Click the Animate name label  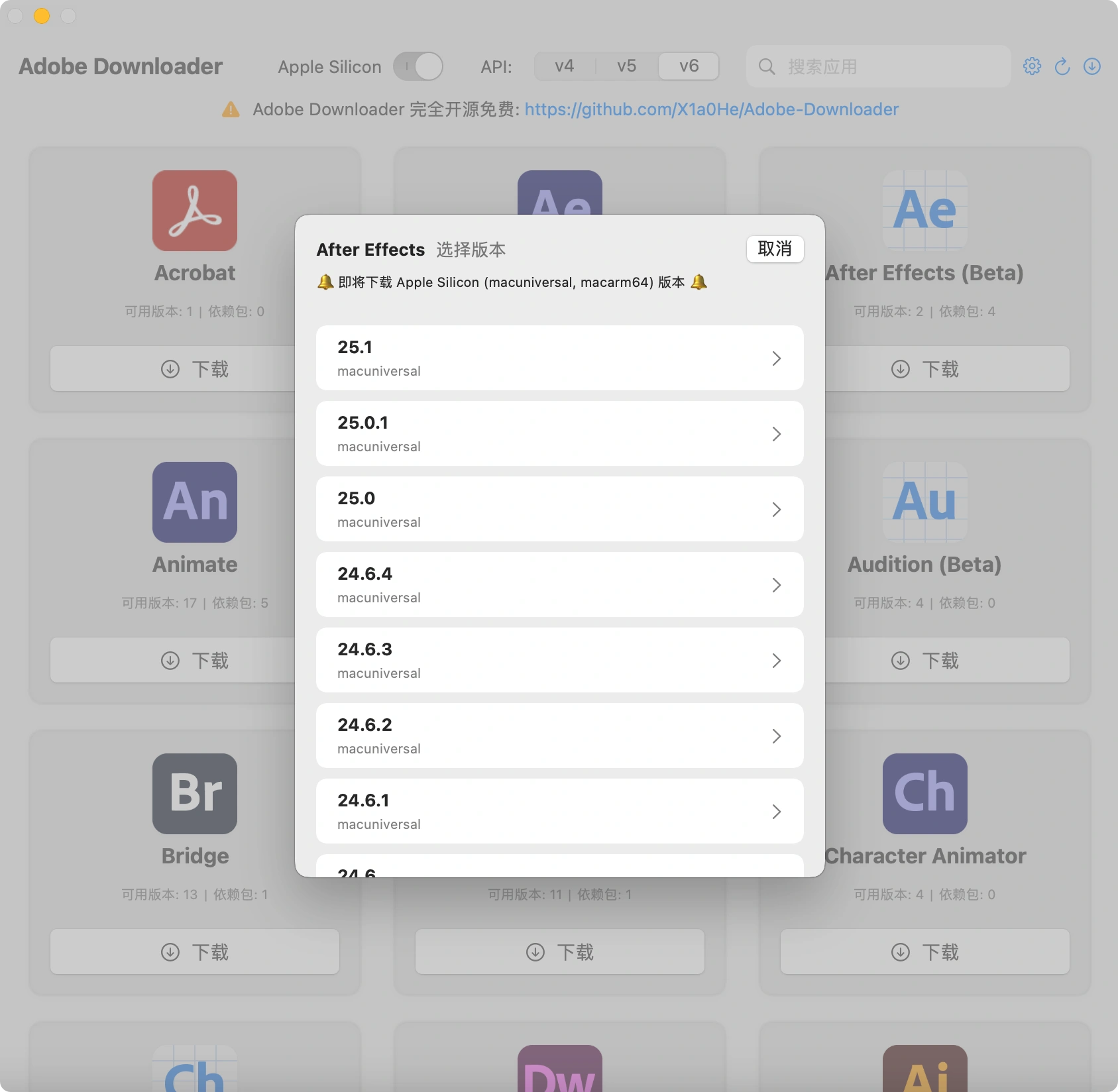(195, 565)
